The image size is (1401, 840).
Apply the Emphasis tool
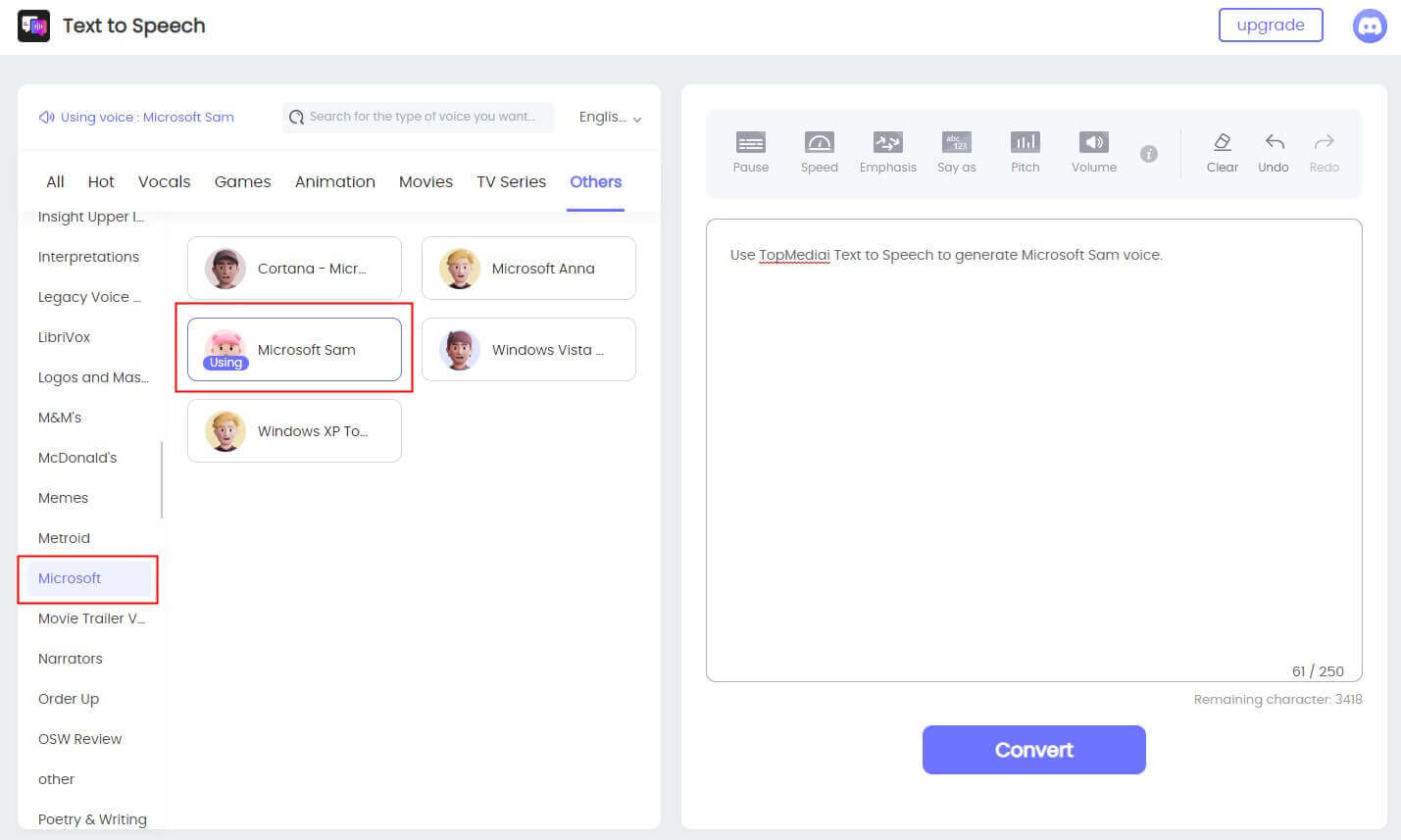coord(888,152)
